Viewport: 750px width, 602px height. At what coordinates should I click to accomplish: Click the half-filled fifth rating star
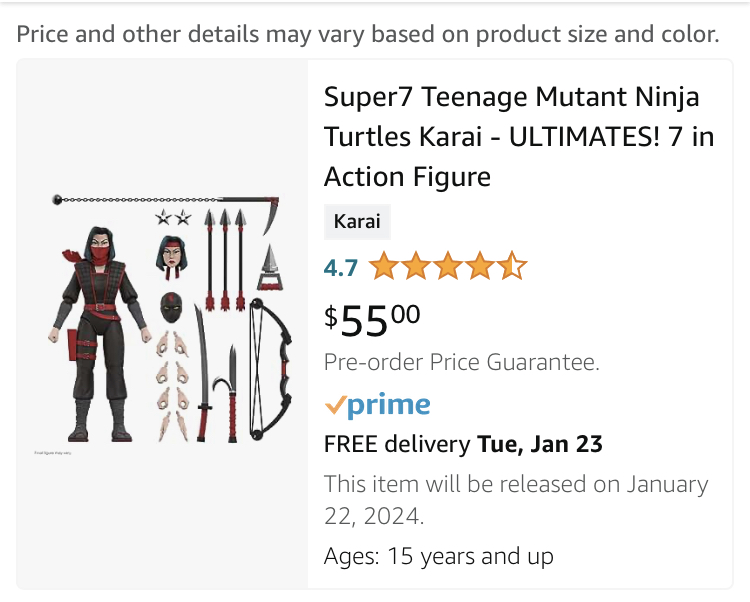tap(512, 267)
